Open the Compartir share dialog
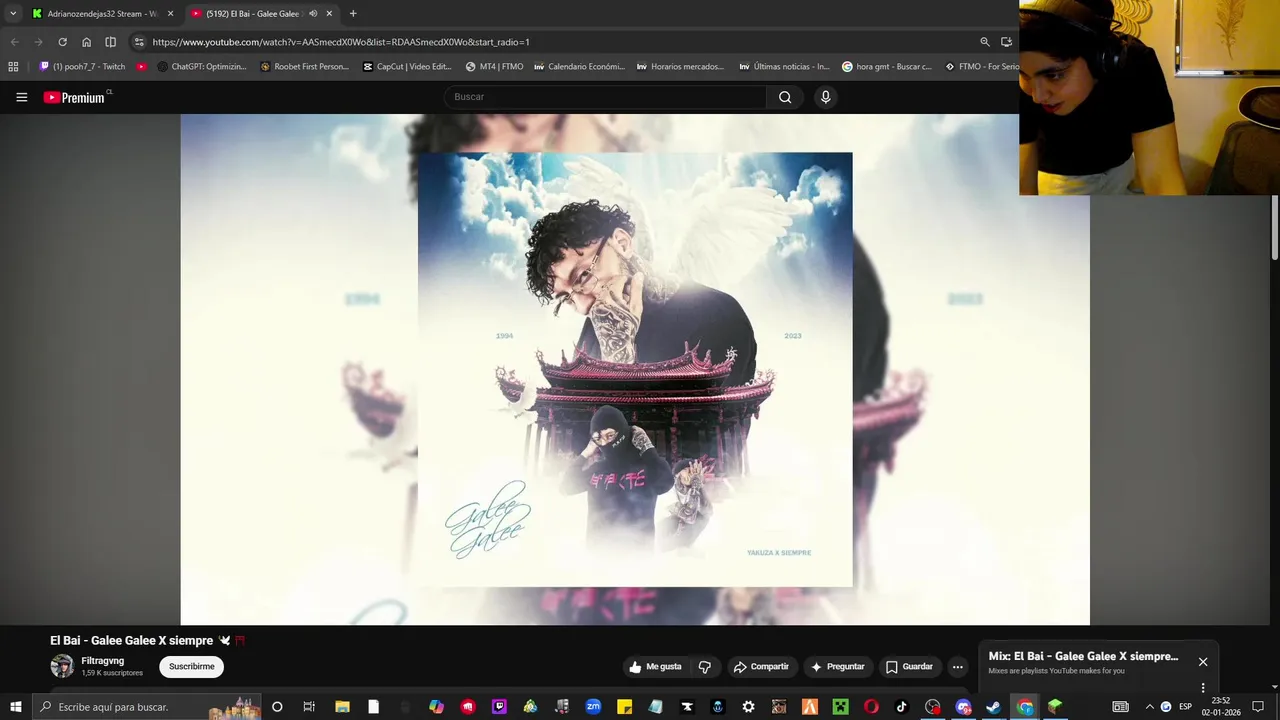The image size is (1280, 720). [761, 667]
